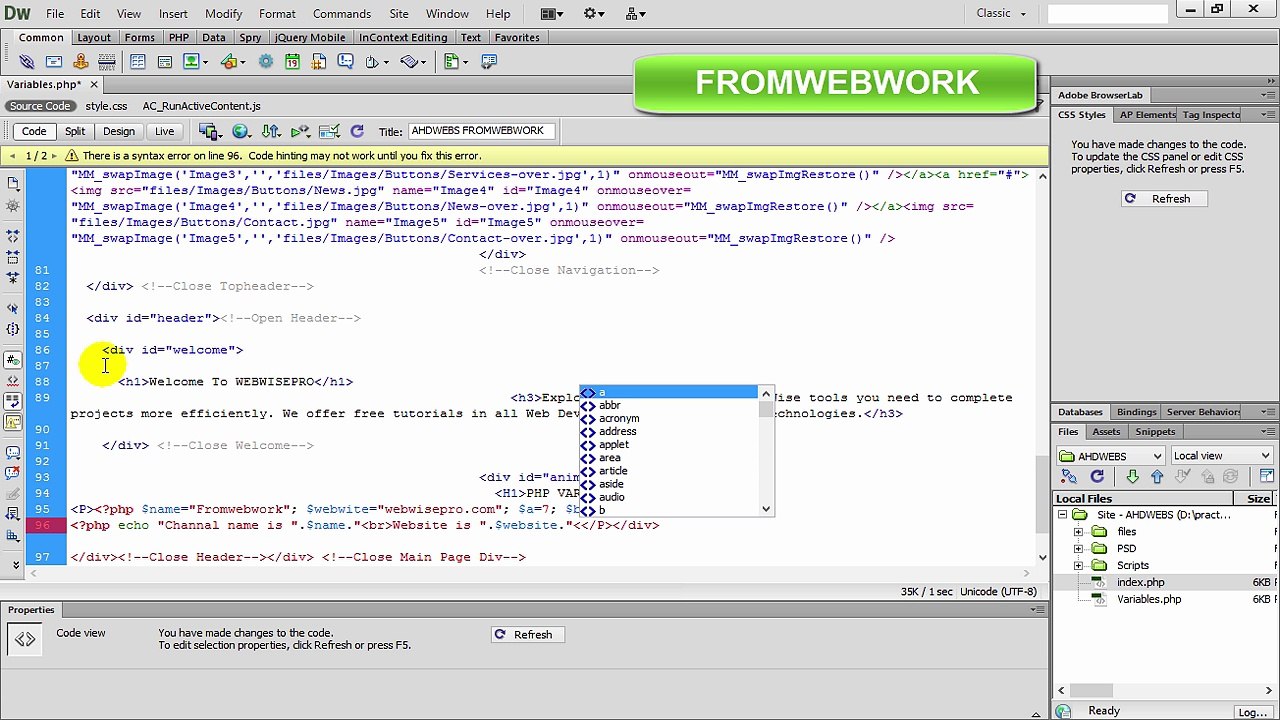Expand the Files panel to show both sites
The width and height of the screenshot is (1280, 720).
1267,478
